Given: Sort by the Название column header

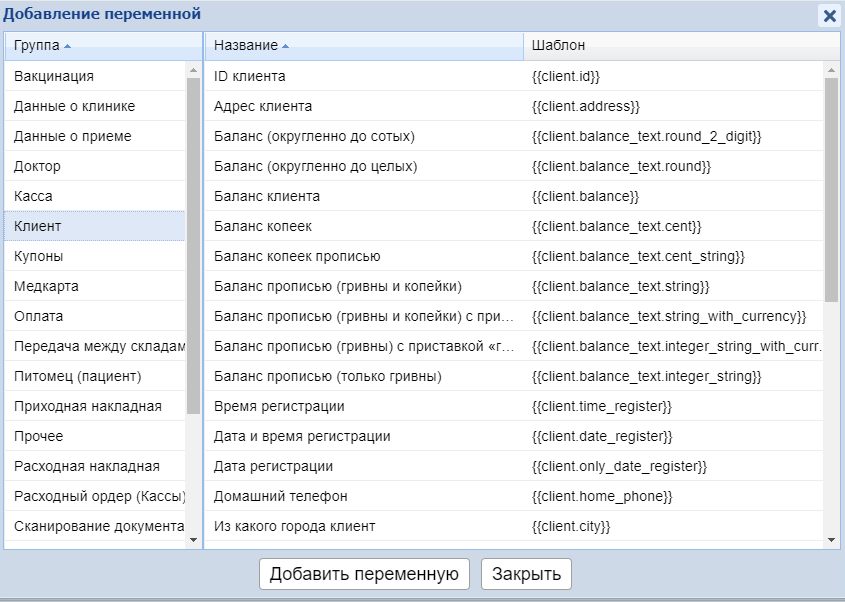Looking at the screenshot, I should 246,46.
